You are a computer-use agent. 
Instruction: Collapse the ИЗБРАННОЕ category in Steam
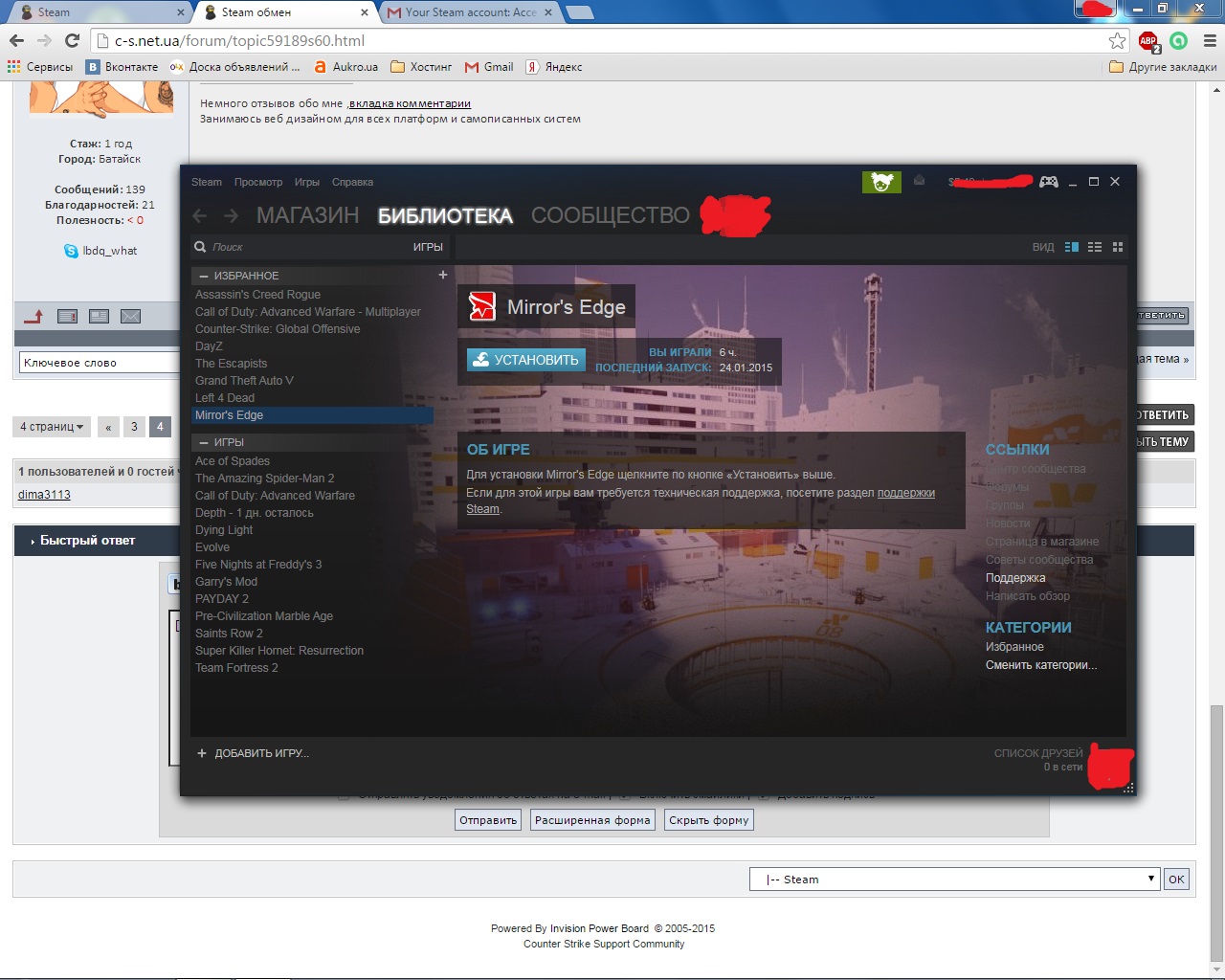[204, 276]
